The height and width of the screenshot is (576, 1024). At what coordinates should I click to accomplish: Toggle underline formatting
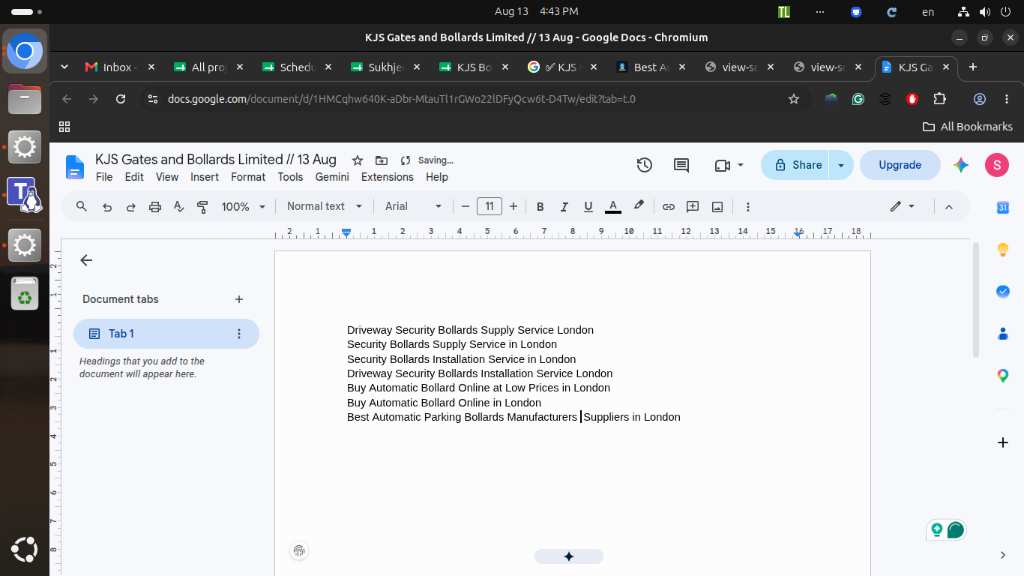[x=588, y=207]
